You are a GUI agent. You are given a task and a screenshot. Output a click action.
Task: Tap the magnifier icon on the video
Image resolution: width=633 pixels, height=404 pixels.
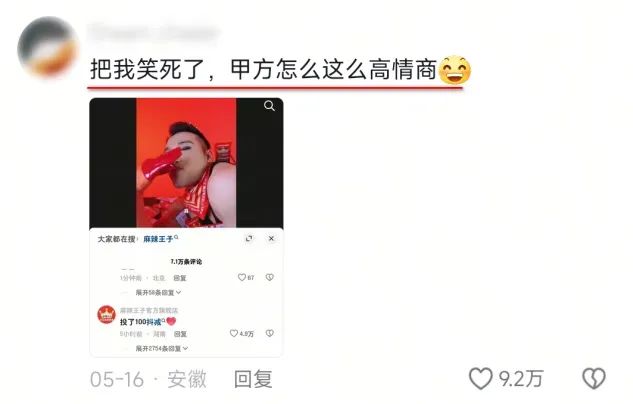click(269, 106)
